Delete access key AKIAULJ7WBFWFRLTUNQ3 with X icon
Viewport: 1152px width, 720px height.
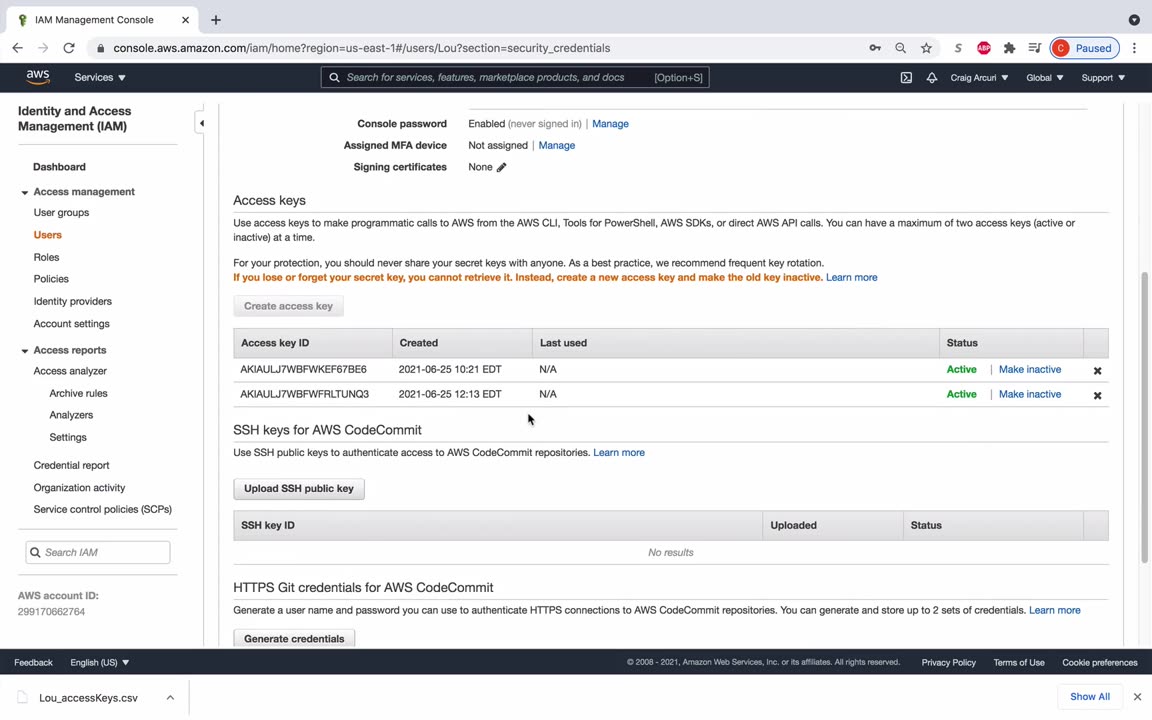pyautogui.click(x=1097, y=395)
